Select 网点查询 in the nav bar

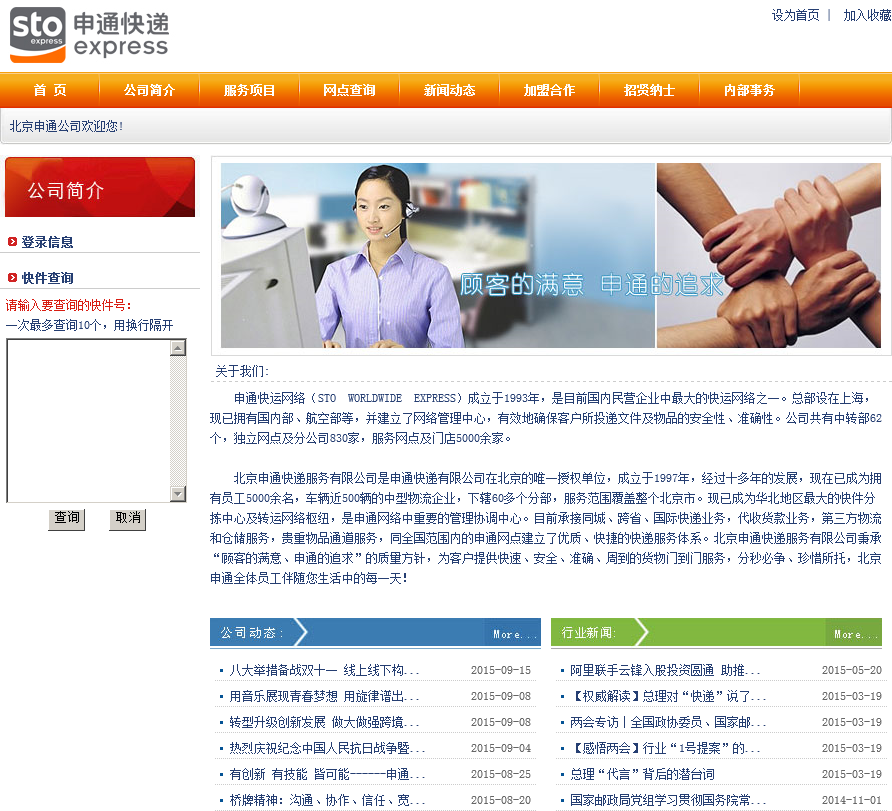click(x=349, y=90)
